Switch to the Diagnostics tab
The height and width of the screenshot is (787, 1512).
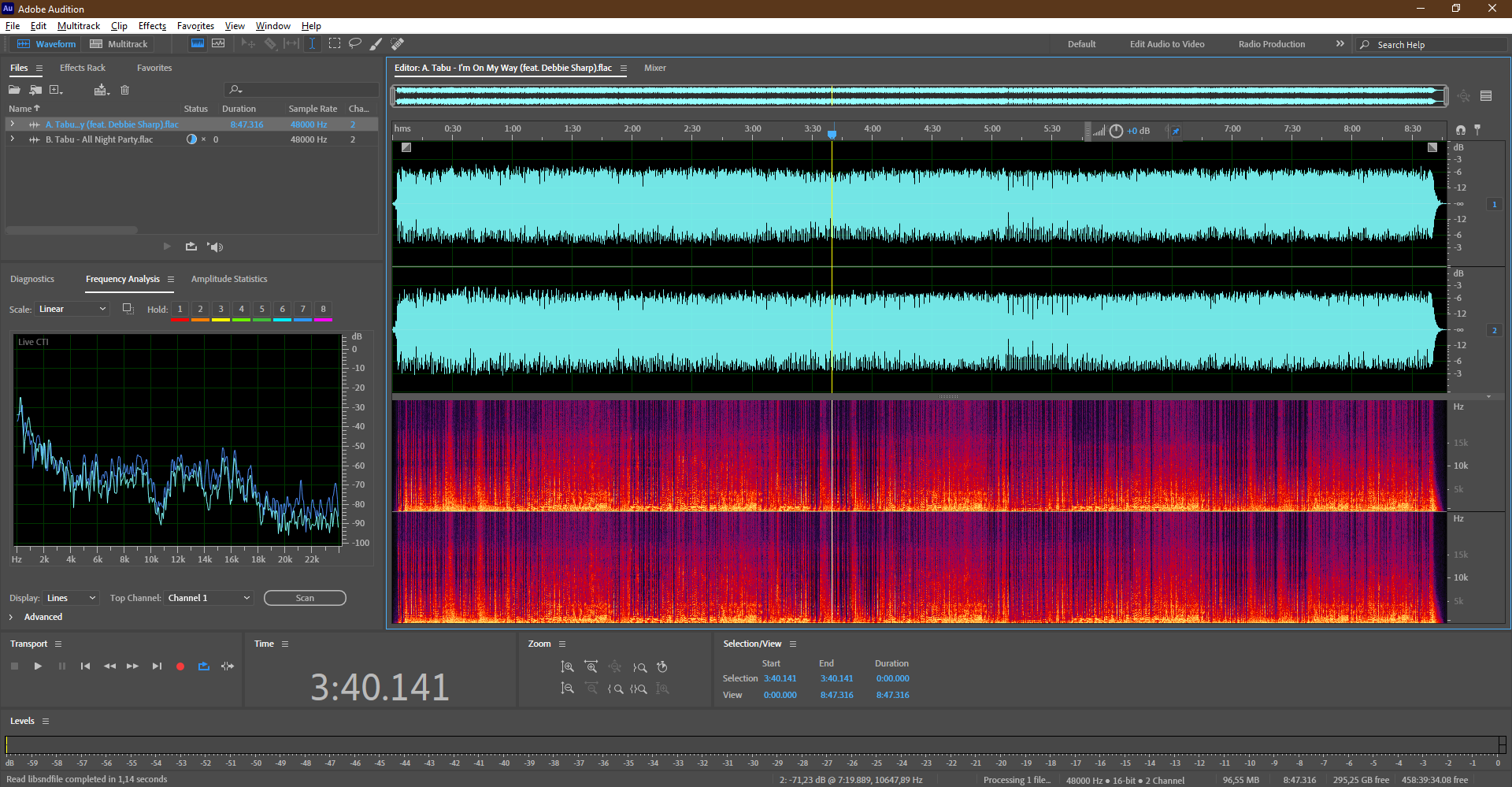click(32, 279)
